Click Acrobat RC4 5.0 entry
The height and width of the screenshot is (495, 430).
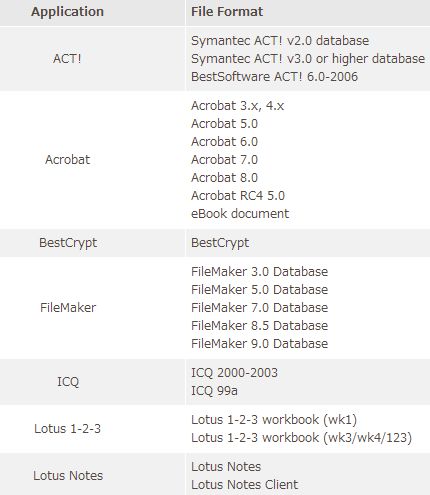(x=238, y=196)
